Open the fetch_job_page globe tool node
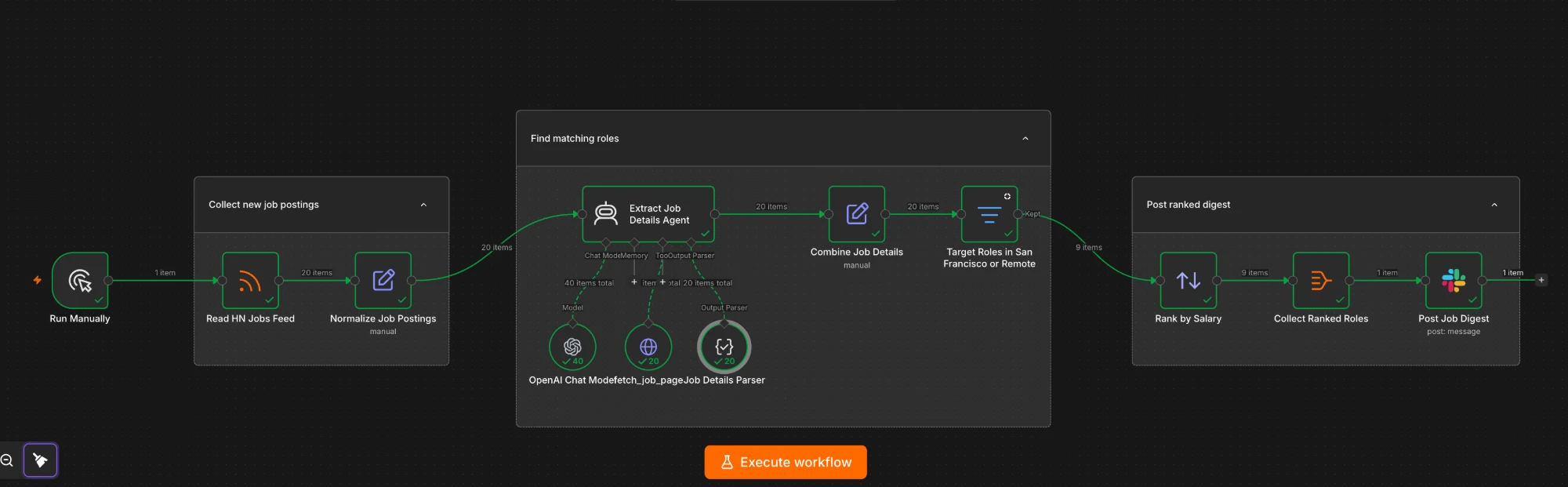1568x487 pixels. (x=648, y=347)
